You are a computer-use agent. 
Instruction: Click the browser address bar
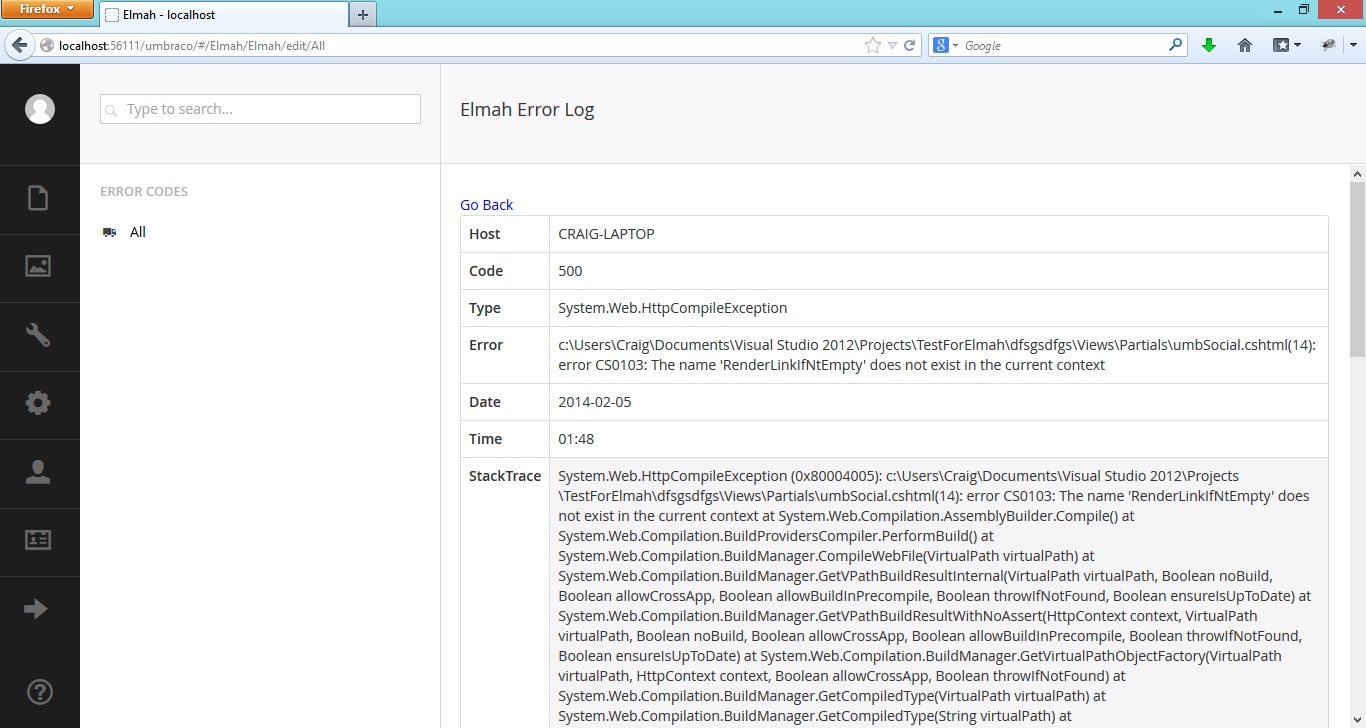point(460,45)
